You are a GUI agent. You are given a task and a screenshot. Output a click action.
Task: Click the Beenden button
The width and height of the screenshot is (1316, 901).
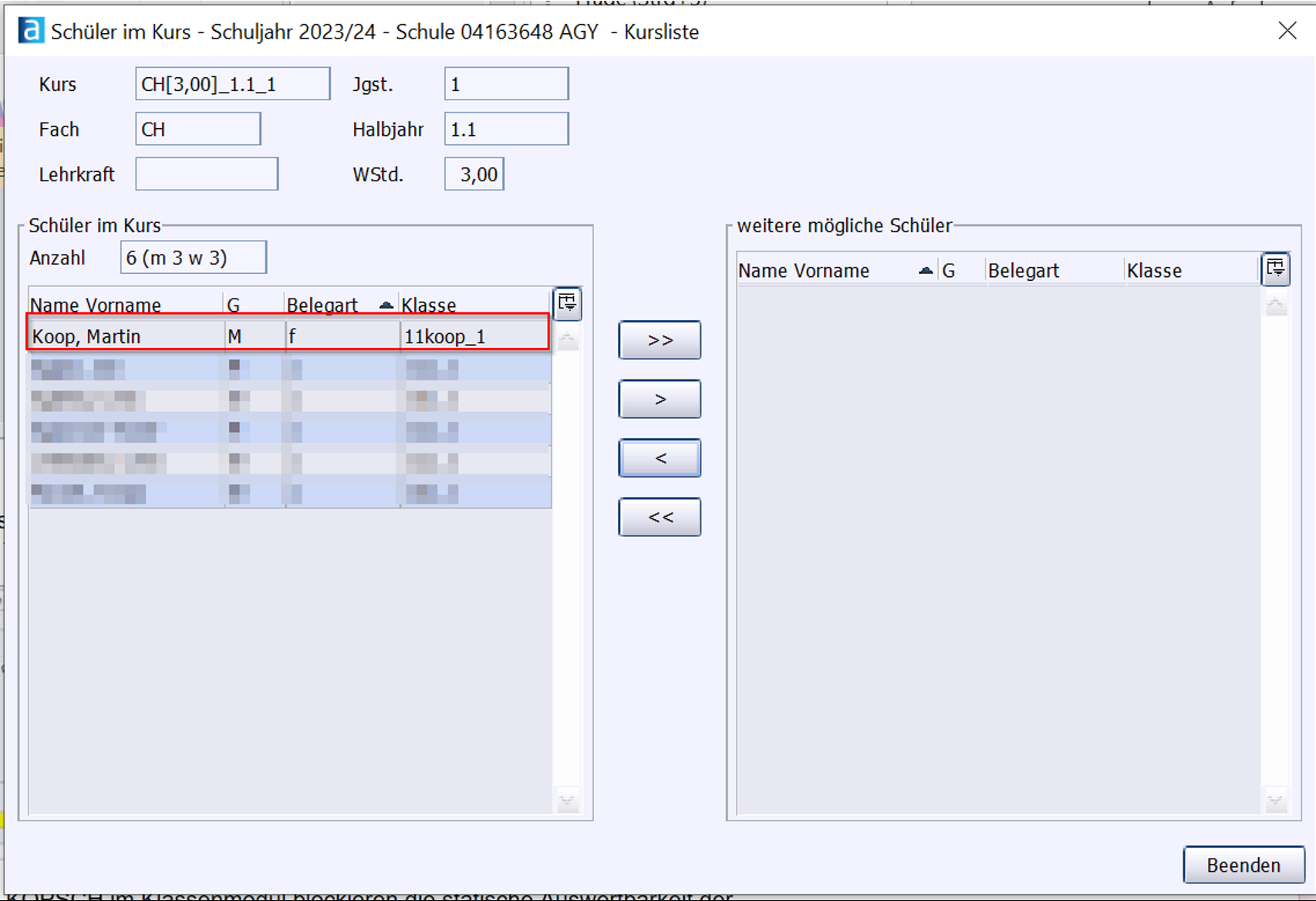pos(1243,865)
